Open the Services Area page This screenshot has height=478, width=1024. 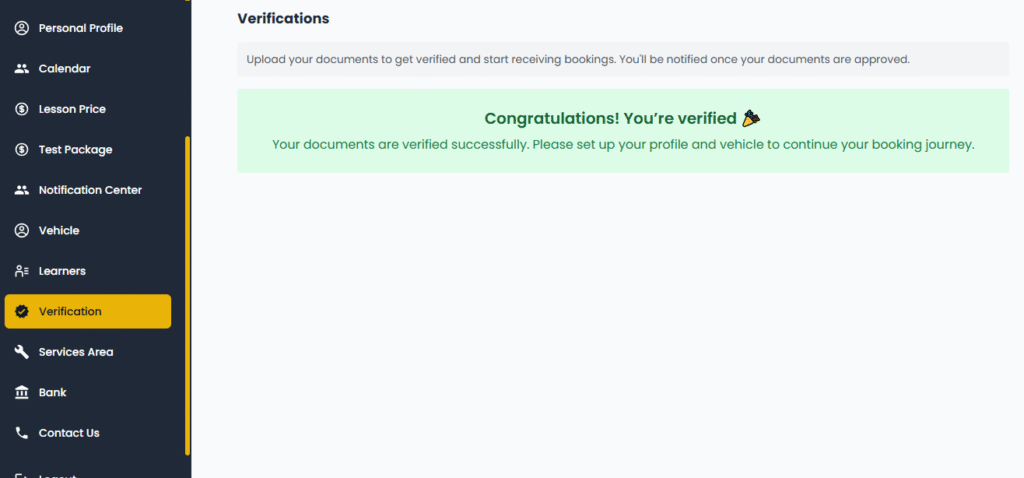point(76,352)
